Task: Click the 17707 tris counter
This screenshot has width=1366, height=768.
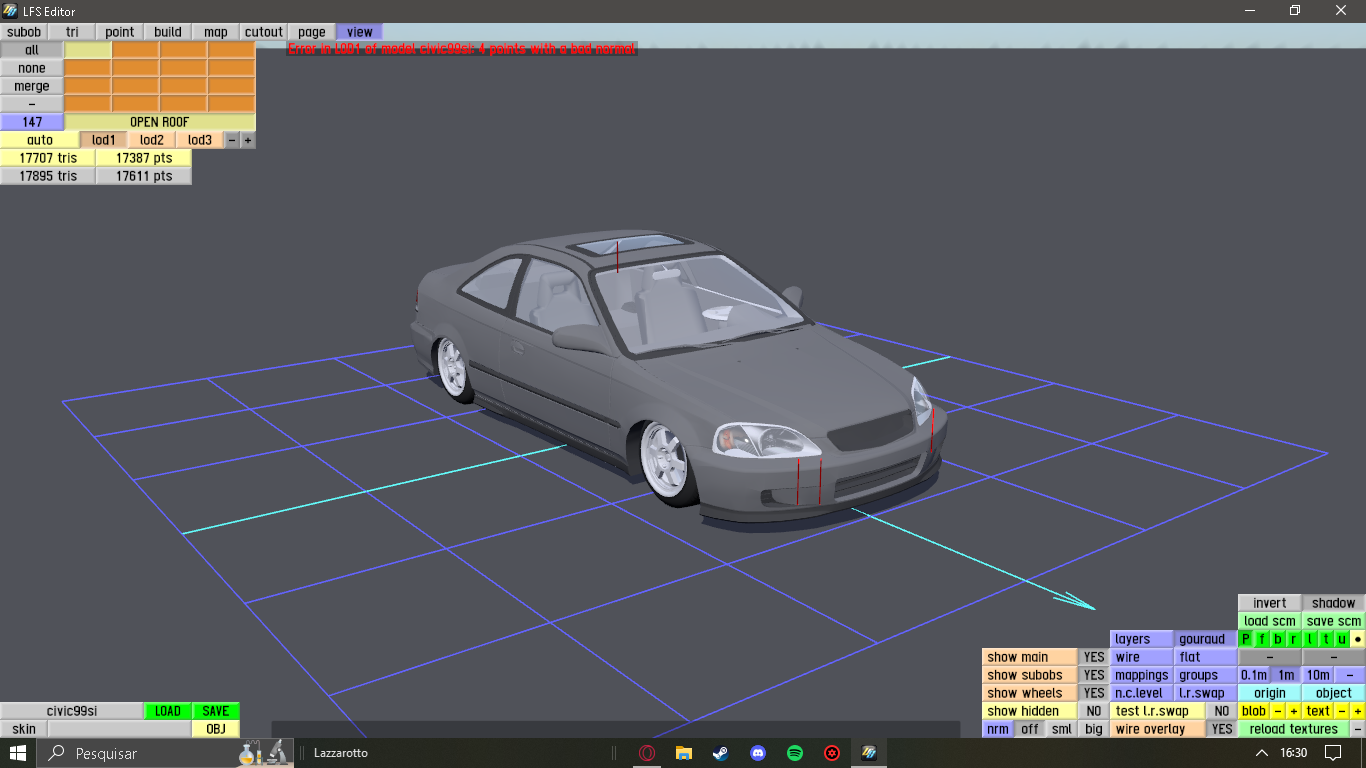Action: point(48,158)
